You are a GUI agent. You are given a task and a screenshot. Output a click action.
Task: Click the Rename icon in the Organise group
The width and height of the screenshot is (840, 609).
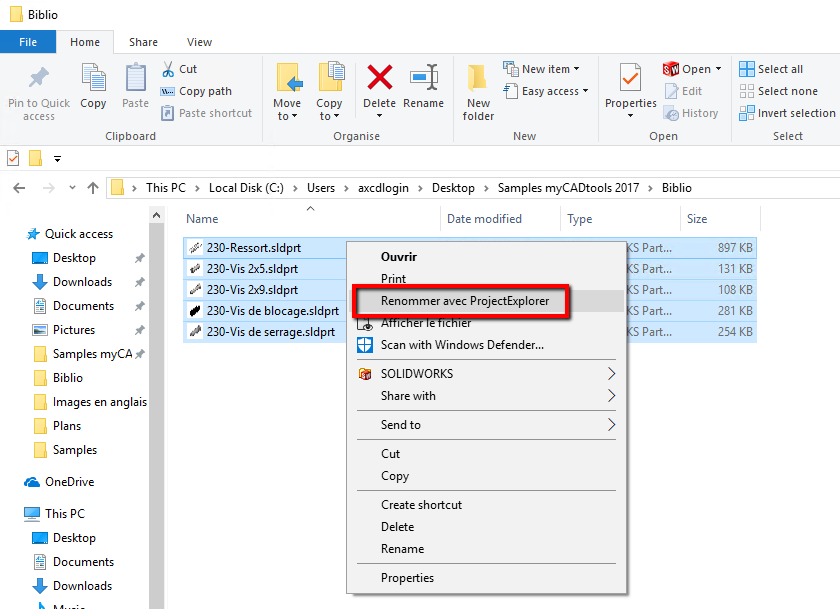pyautogui.click(x=424, y=88)
